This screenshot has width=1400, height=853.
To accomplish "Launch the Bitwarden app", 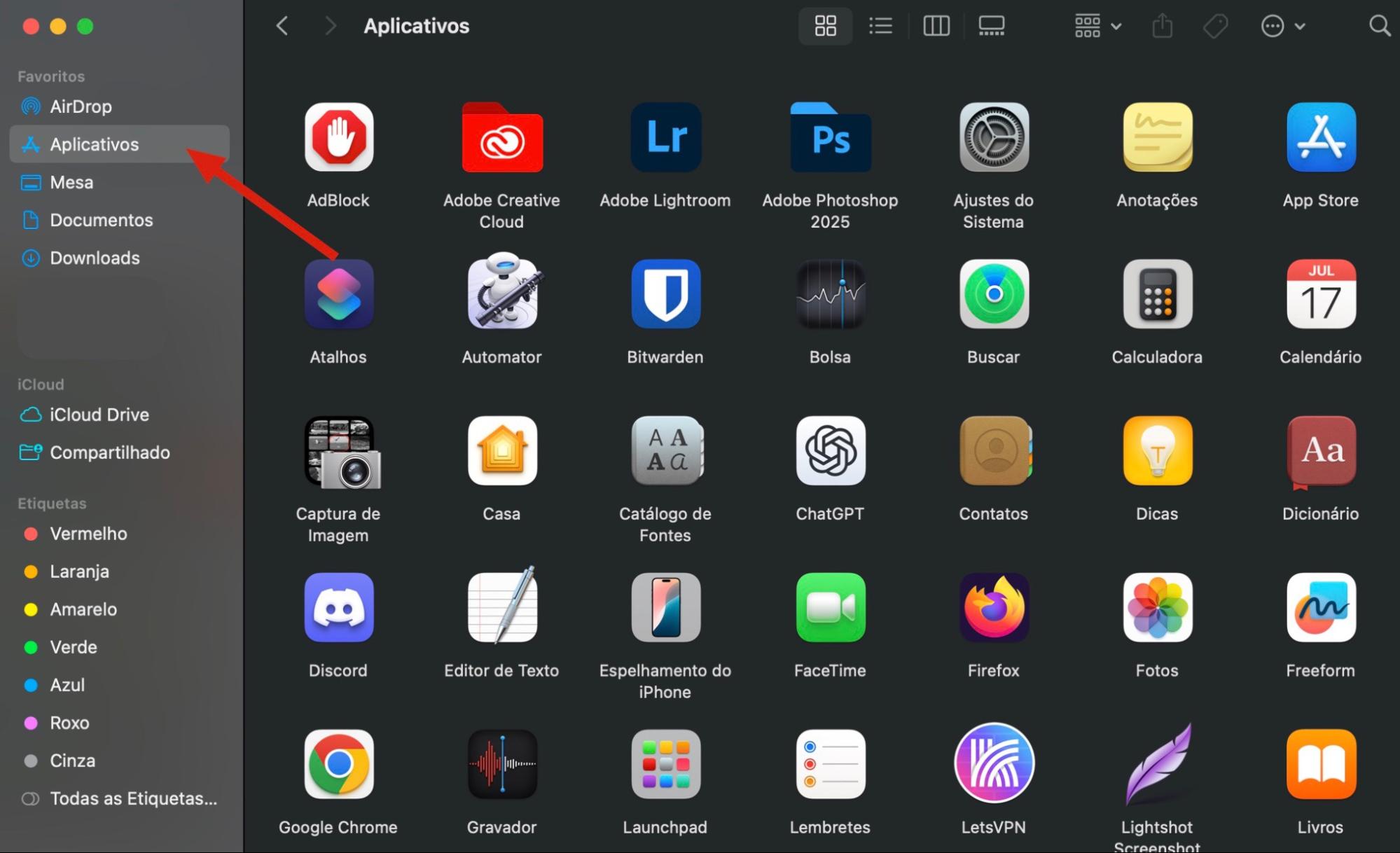I will point(665,294).
